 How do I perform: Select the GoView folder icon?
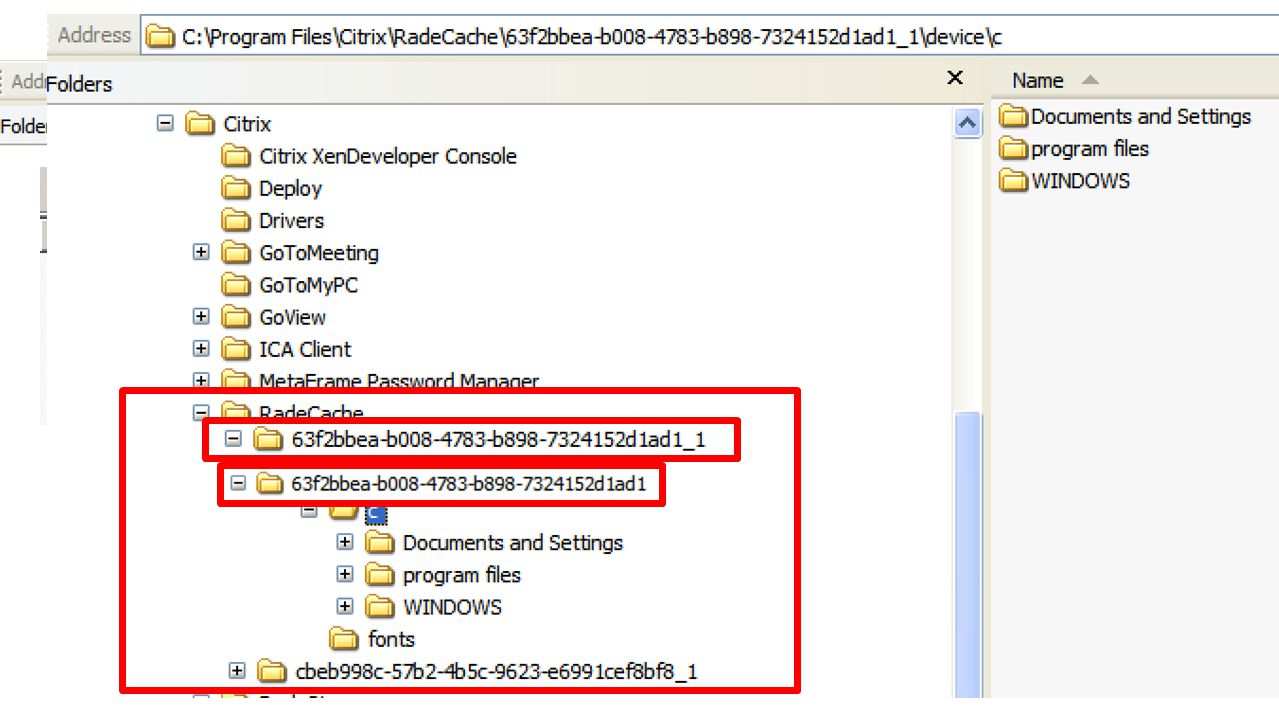click(x=236, y=317)
